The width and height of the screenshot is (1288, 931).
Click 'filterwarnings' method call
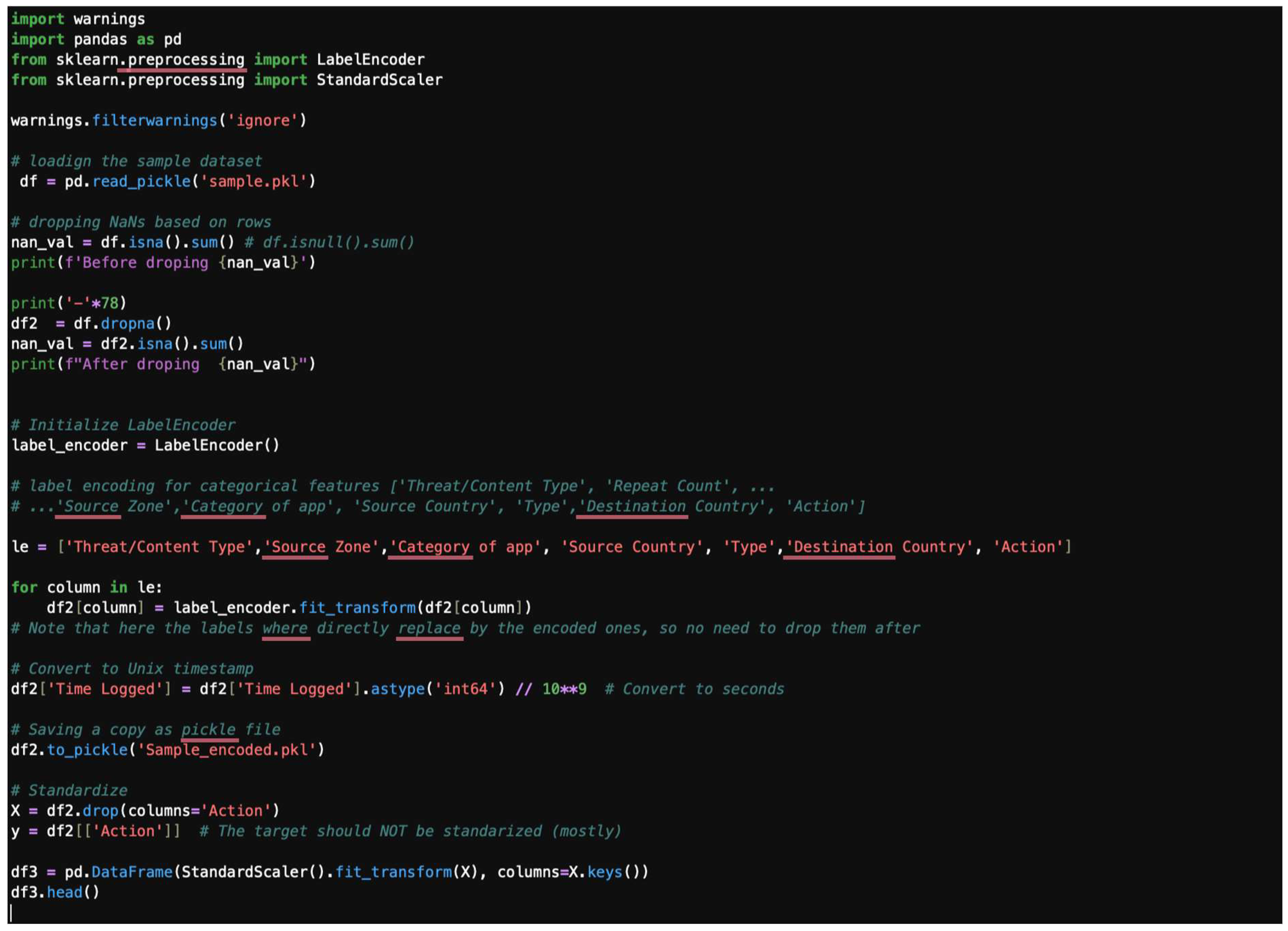pyautogui.click(x=154, y=121)
